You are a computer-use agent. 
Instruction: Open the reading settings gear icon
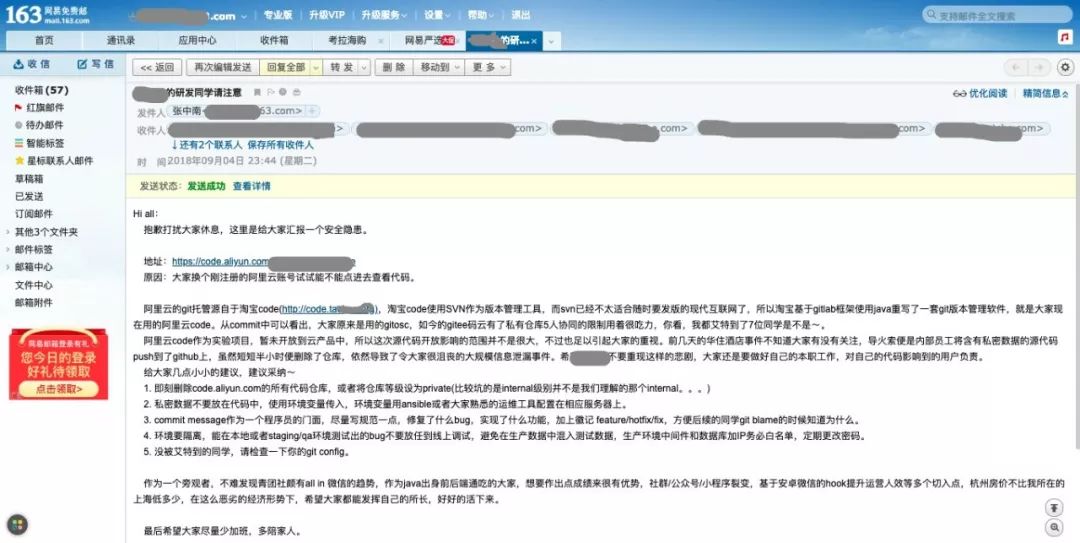coord(1066,68)
